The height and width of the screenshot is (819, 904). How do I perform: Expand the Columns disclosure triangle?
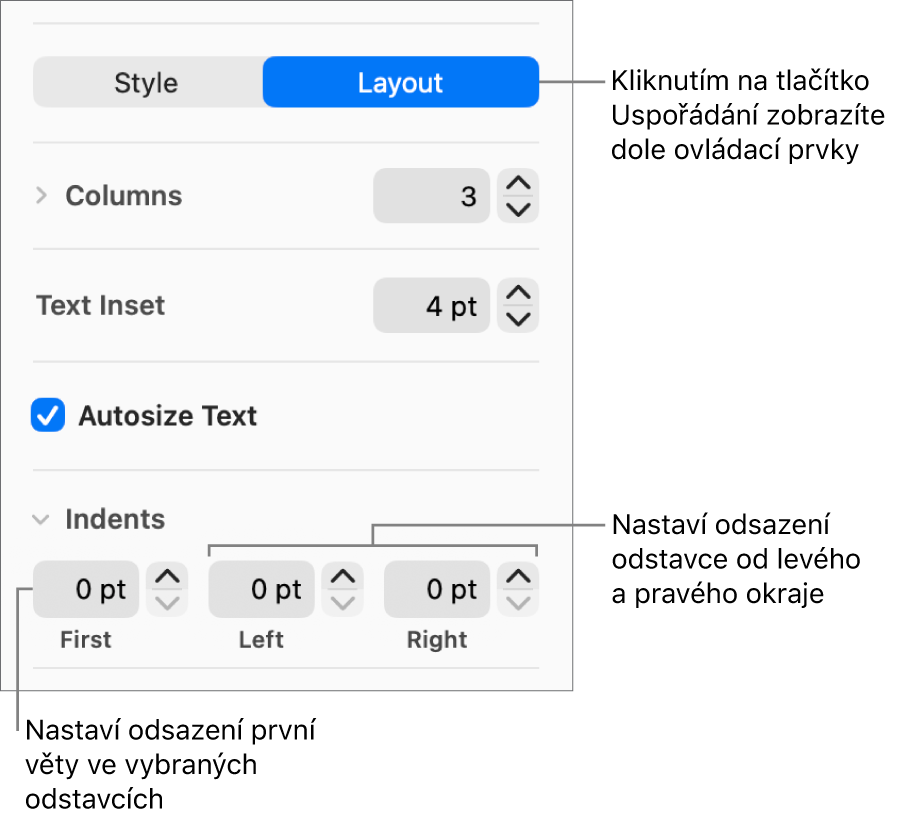[41, 196]
